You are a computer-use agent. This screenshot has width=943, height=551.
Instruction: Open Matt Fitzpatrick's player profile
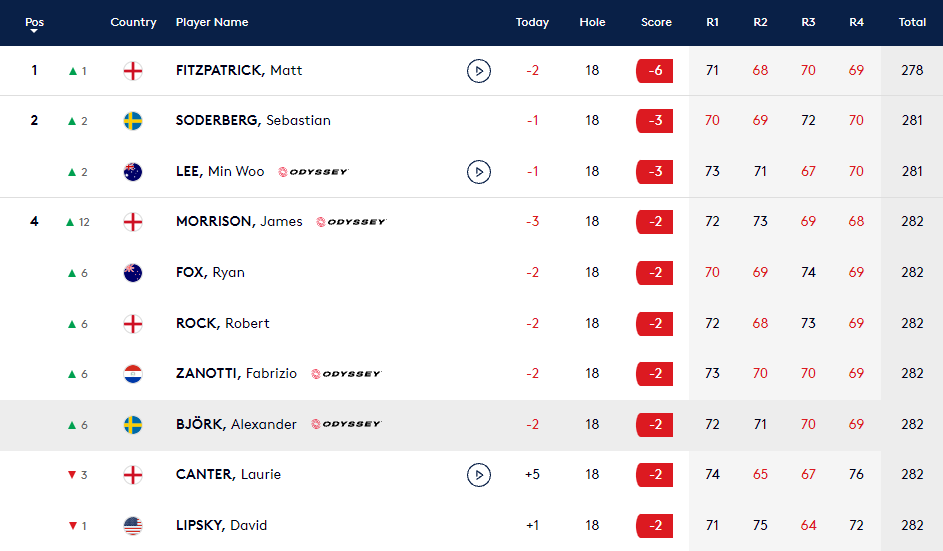click(x=239, y=71)
